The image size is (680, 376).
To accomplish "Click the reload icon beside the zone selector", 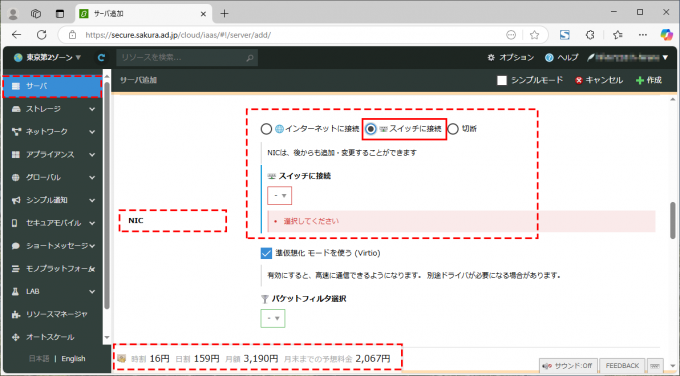I will coord(101,58).
